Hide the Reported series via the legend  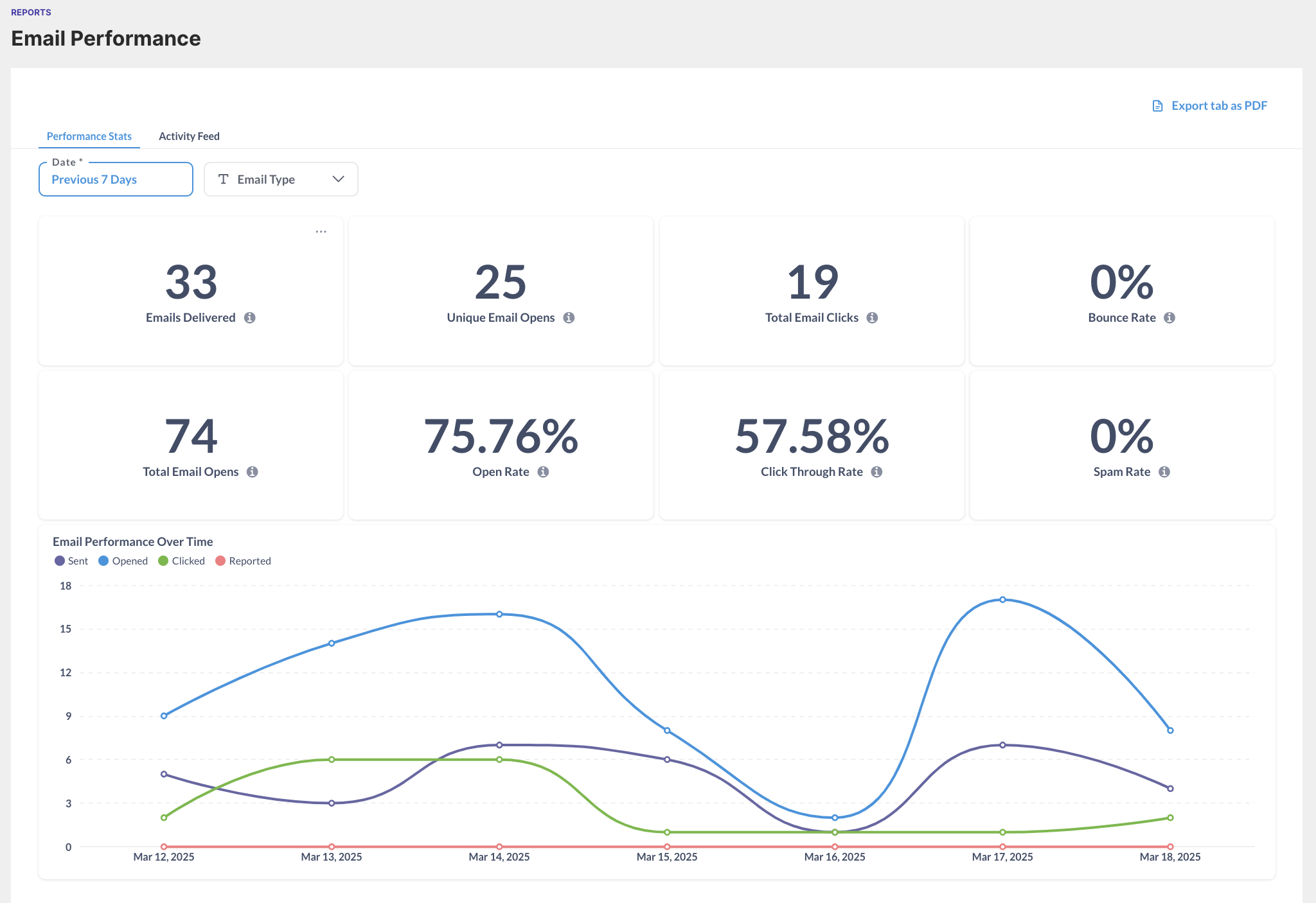point(243,560)
